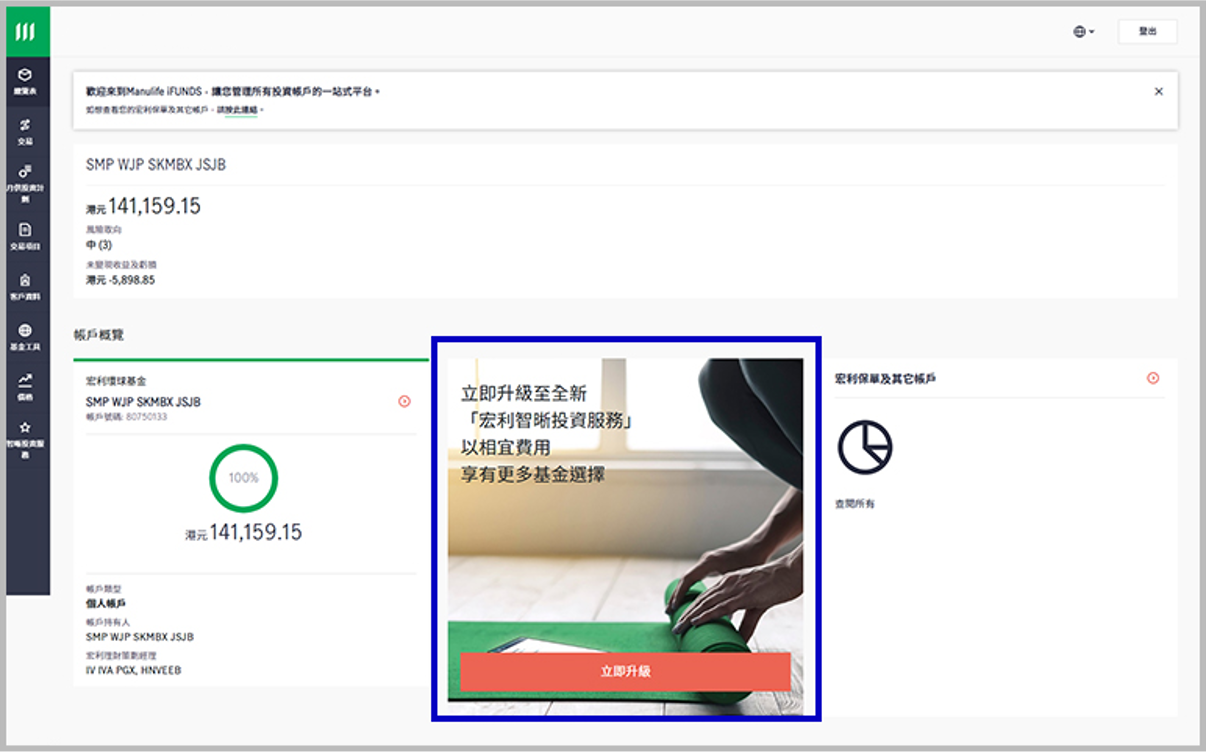Click the 港元 -5,898.85 loss value
The image size is (1209, 752).
[120, 280]
